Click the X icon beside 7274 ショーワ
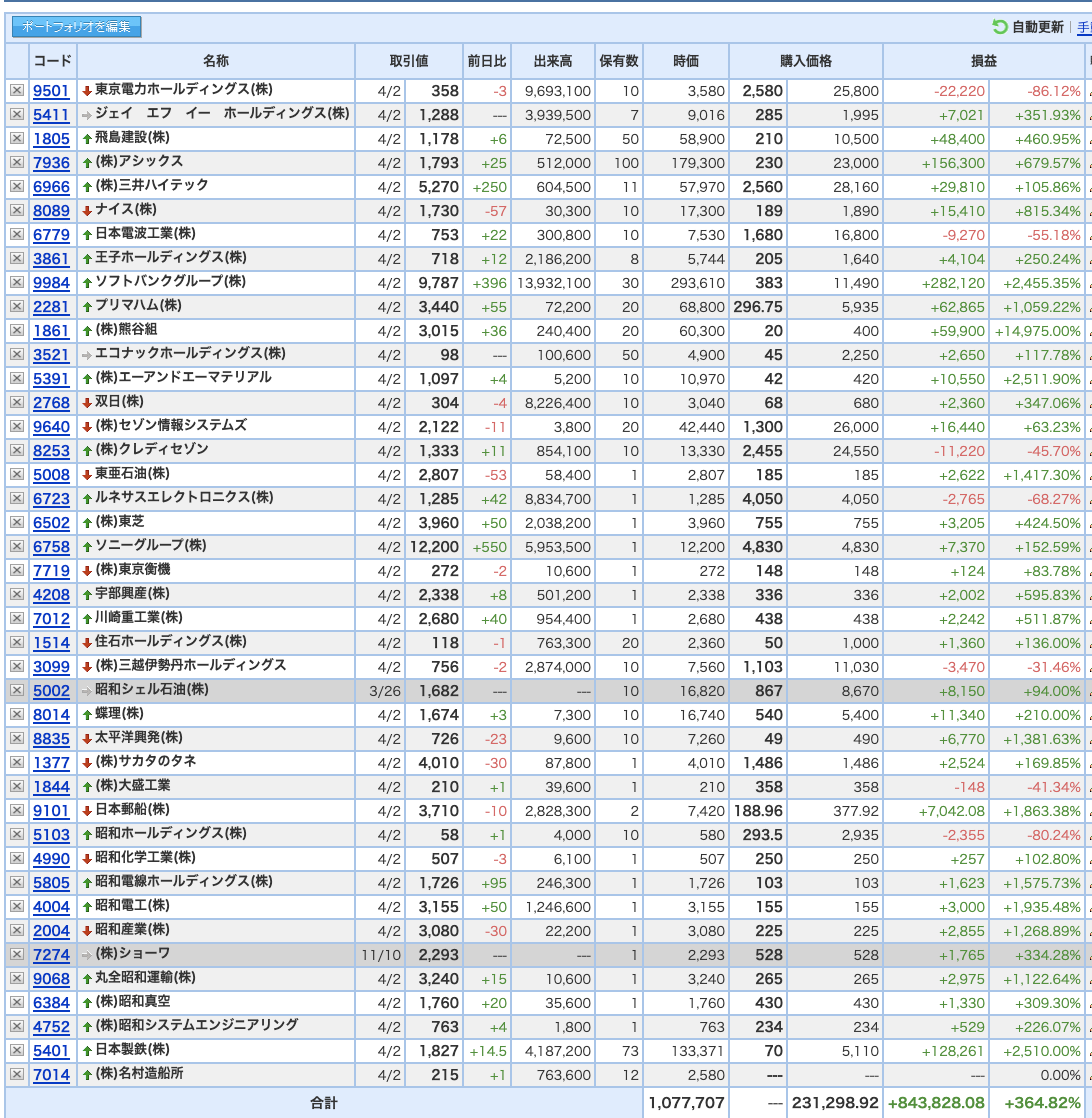1092x1118 pixels. coord(17,955)
